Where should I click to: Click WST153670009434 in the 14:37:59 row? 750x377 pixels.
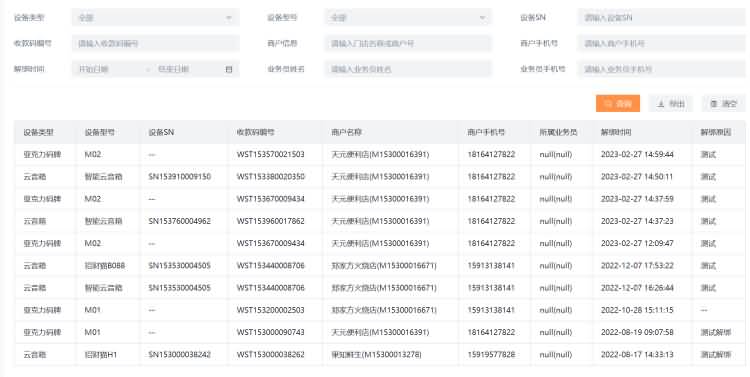(271, 199)
